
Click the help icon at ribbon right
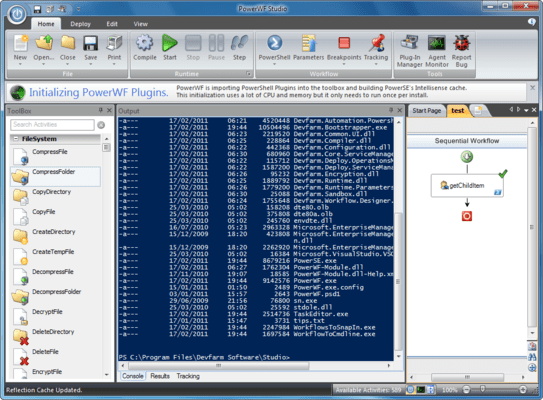(x=532, y=22)
